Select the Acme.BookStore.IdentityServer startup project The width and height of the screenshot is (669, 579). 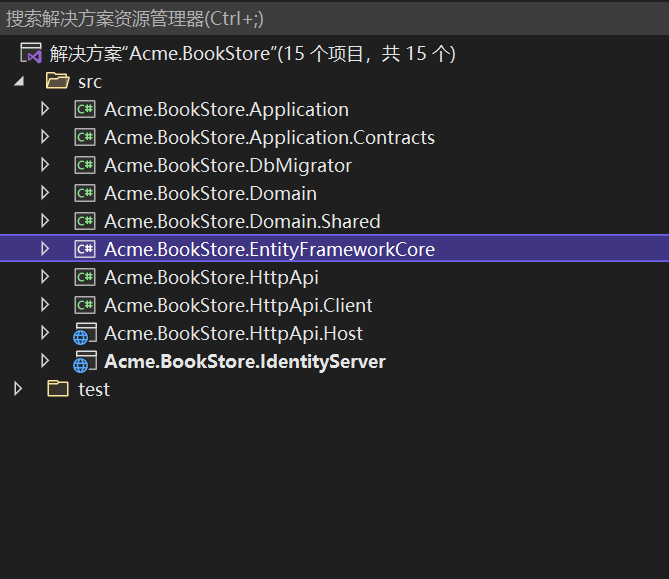[244, 361]
